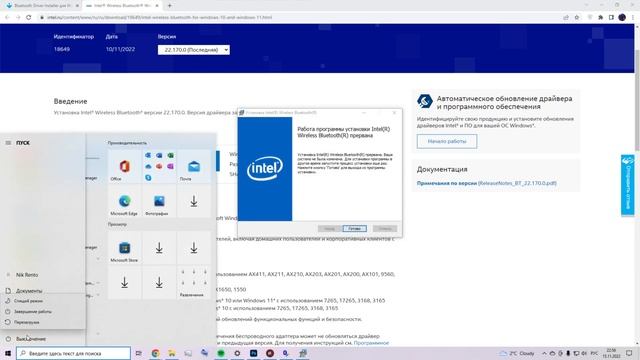The height and width of the screenshot is (360, 640).
Task: Open the Chrome extensions puzzle icon
Action: click(600, 18)
